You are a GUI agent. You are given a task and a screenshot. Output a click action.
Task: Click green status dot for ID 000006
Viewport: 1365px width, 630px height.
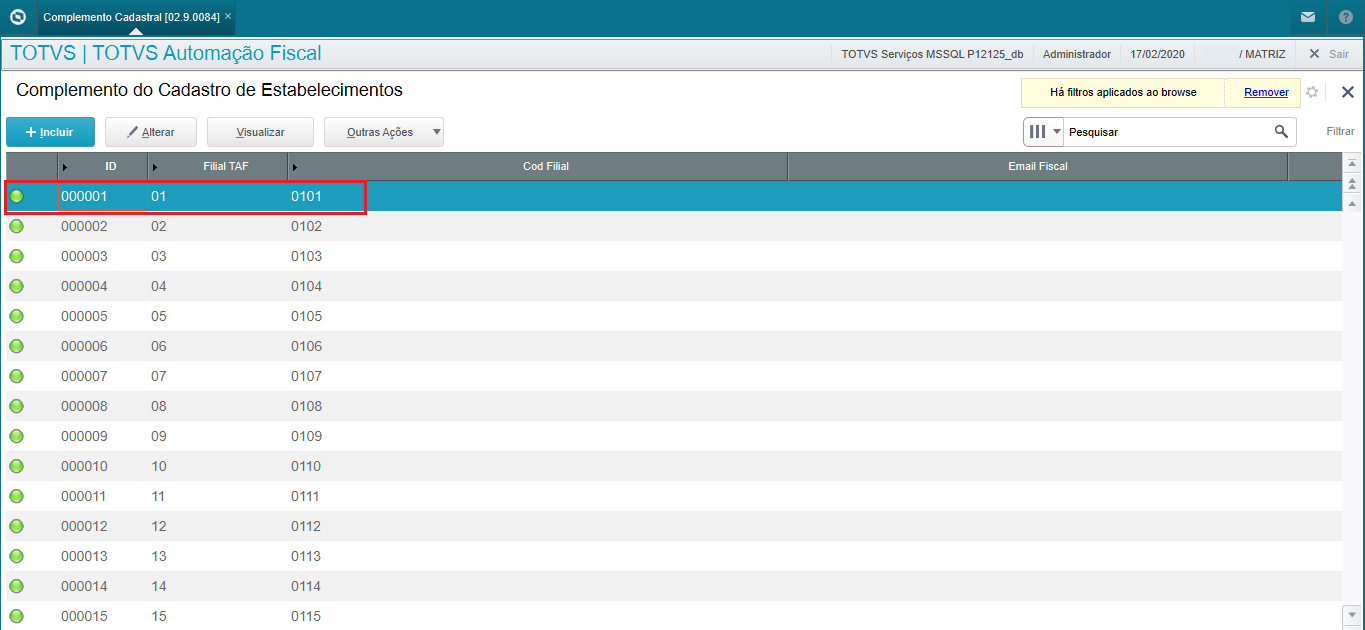point(16,346)
